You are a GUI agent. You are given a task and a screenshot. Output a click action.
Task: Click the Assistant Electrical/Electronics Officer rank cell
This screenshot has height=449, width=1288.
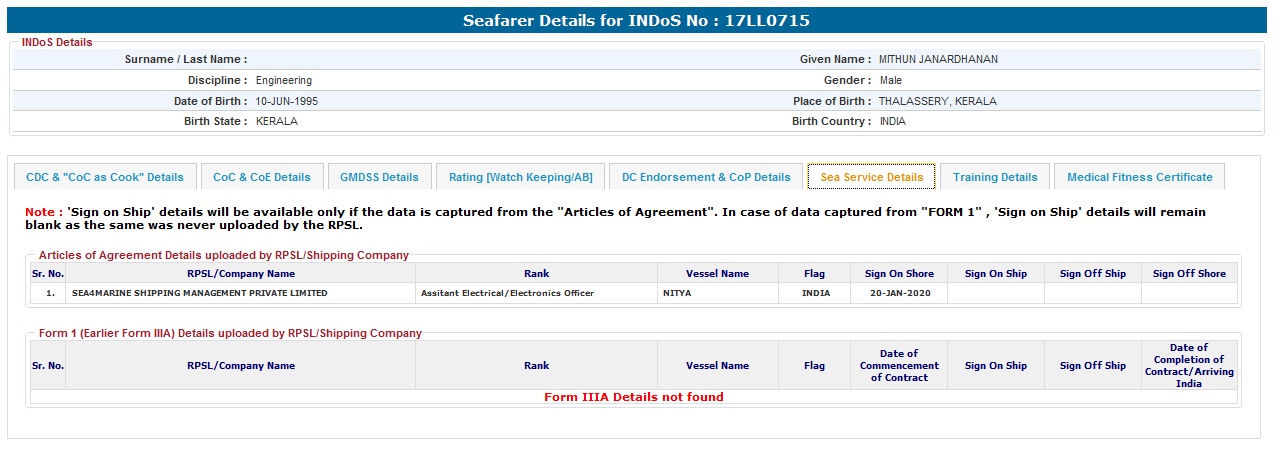point(507,294)
